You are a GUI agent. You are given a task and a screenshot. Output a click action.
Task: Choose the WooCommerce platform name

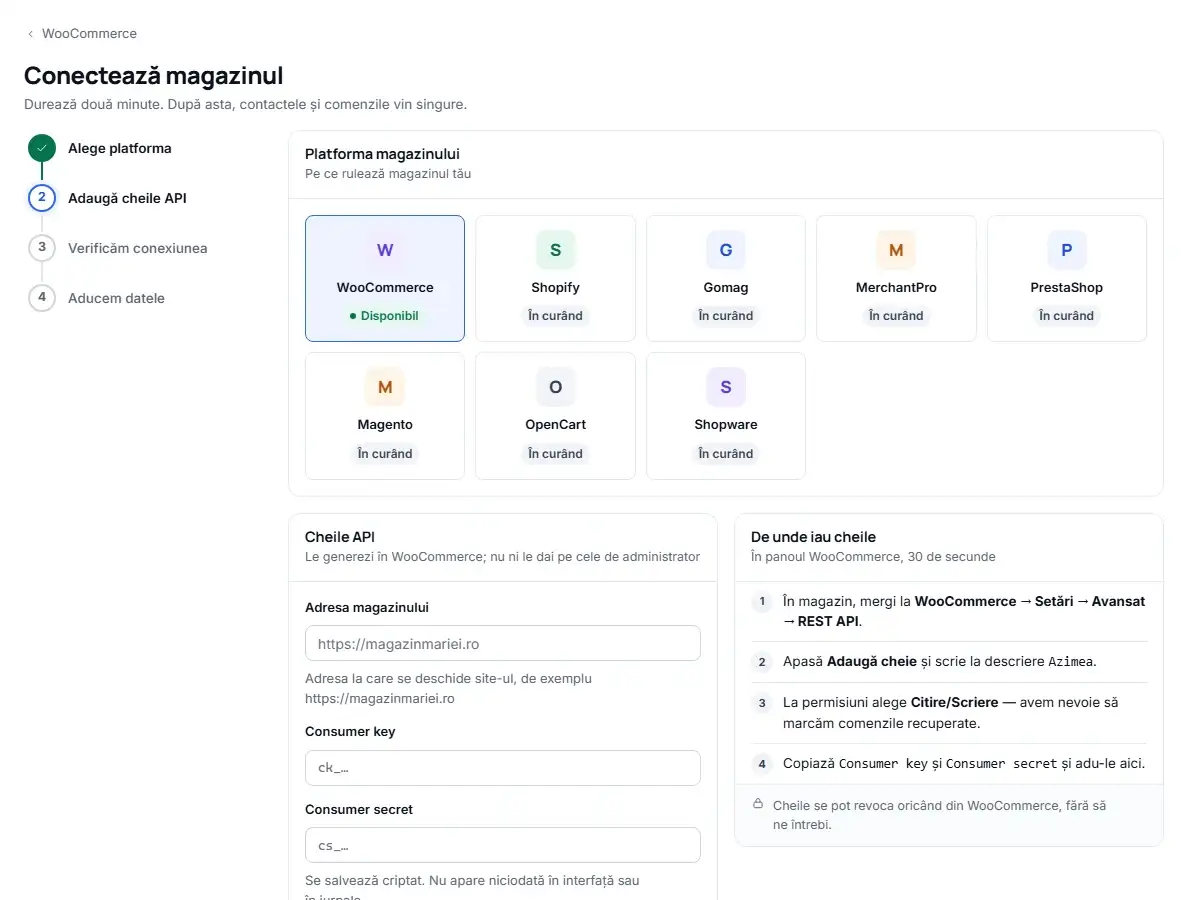pos(385,288)
